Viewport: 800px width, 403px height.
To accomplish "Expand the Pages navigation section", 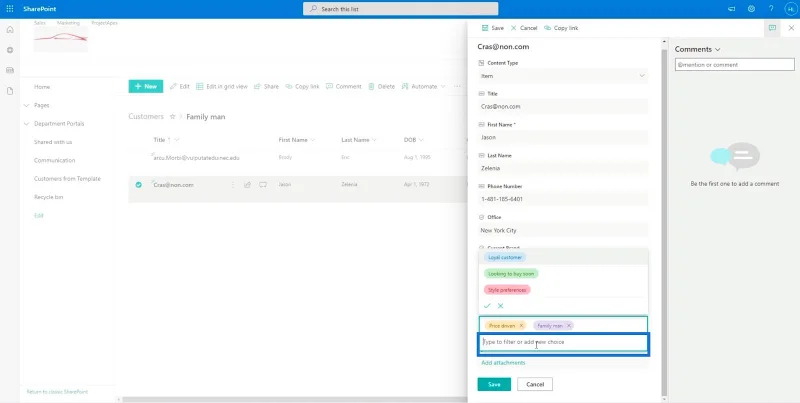I will click(x=26, y=105).
